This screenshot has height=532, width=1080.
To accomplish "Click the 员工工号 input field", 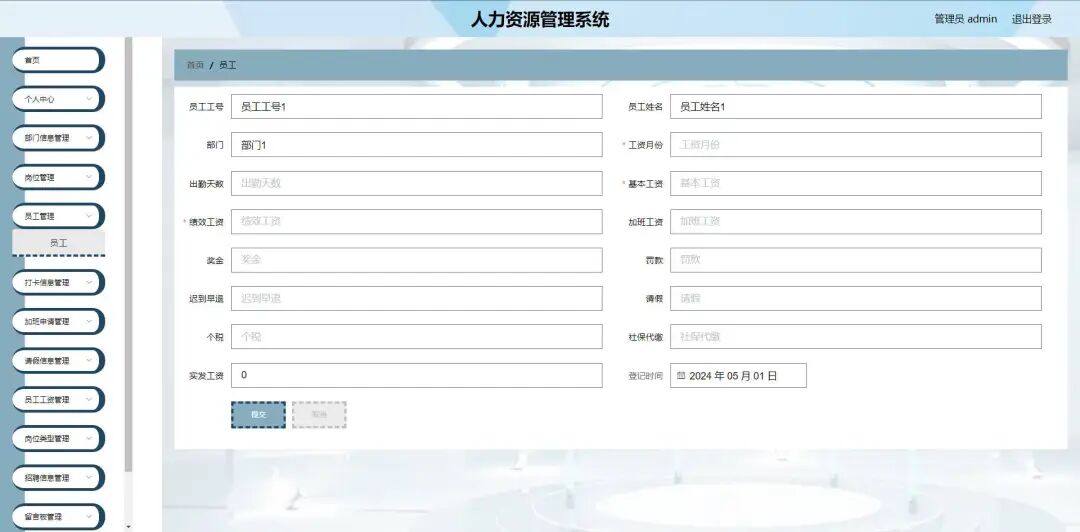I will (x=417, y=107).
